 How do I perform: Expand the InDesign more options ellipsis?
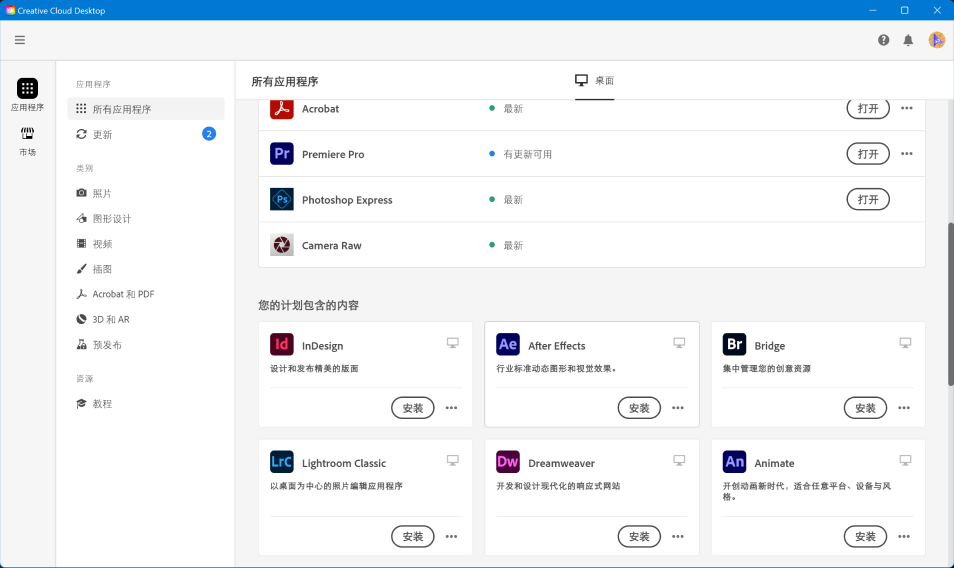point(451,408)
